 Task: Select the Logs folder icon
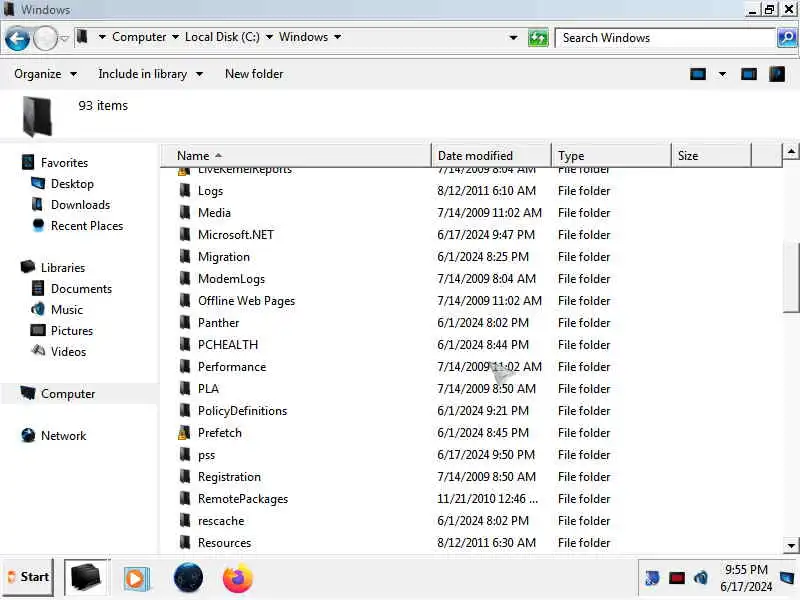point(185,190)
